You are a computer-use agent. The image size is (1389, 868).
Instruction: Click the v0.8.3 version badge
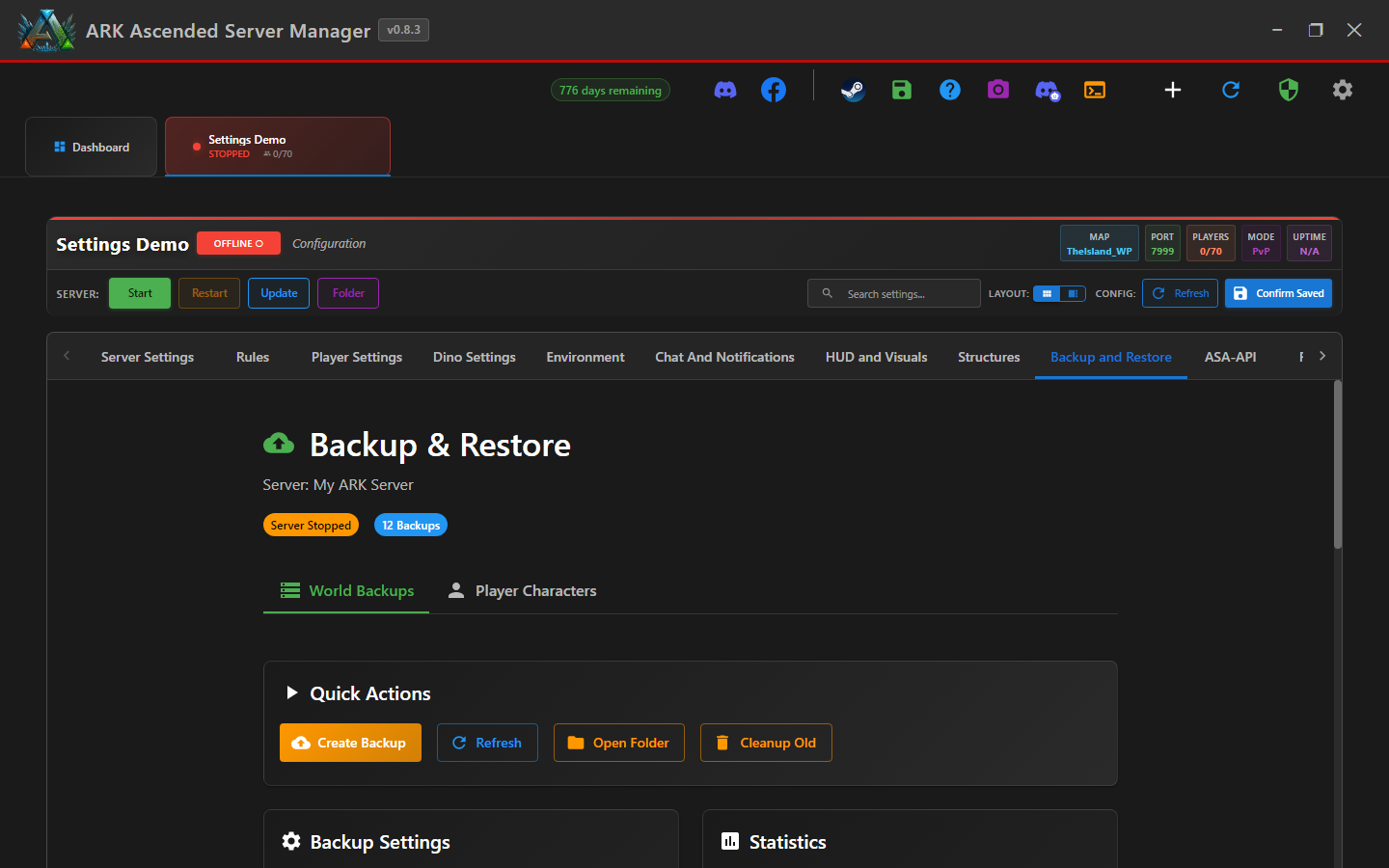403,30
